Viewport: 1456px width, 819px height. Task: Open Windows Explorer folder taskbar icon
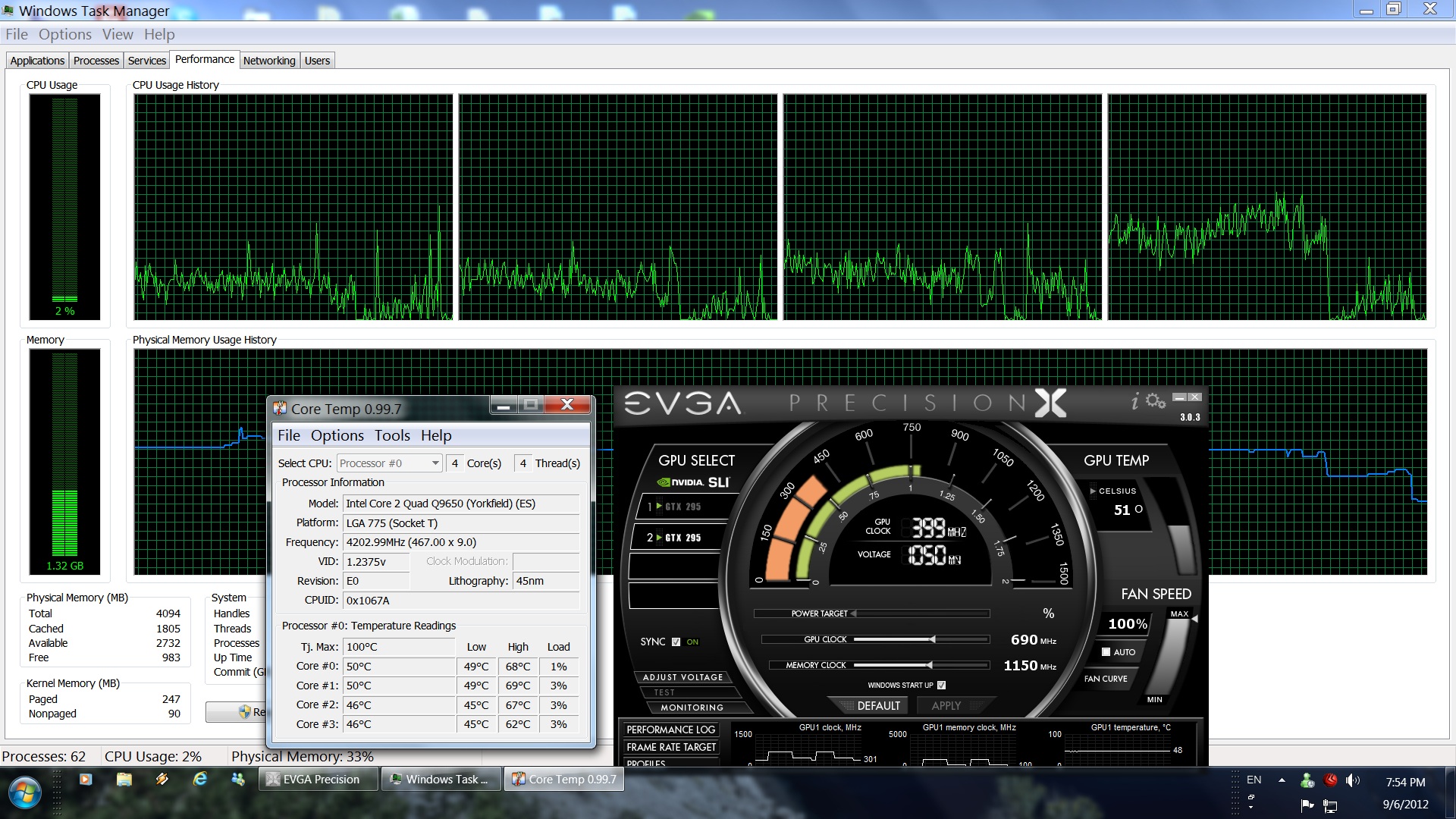(124, 779)
